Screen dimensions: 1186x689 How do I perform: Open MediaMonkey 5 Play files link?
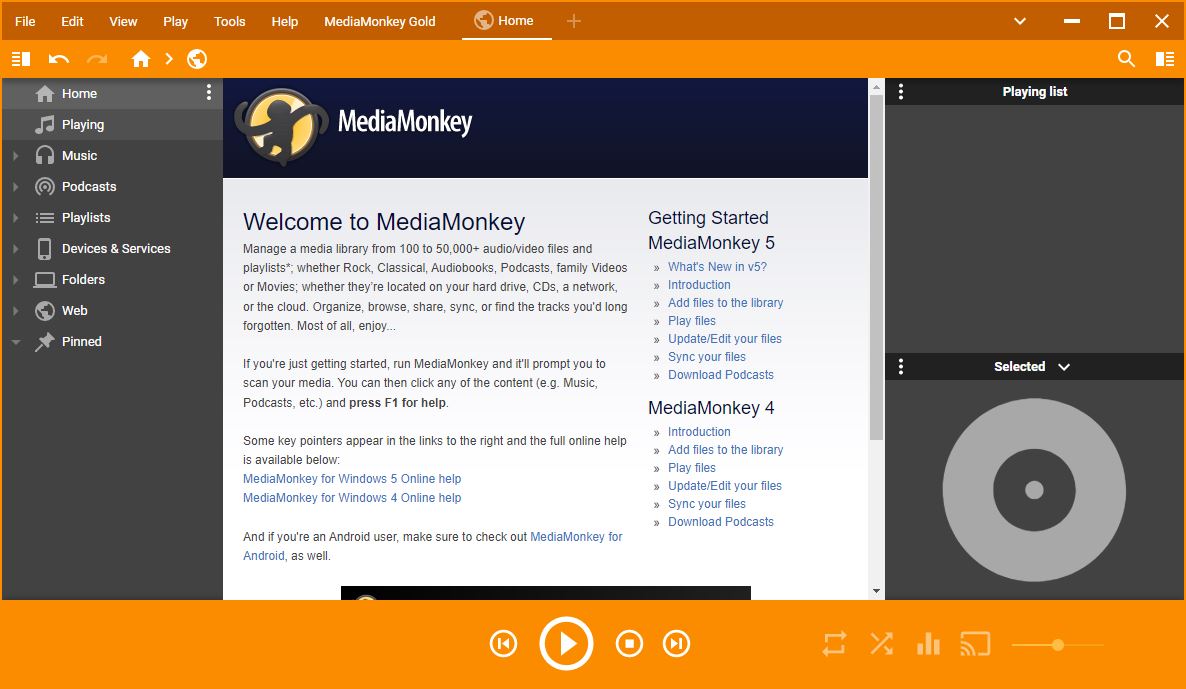coord(691,321)
